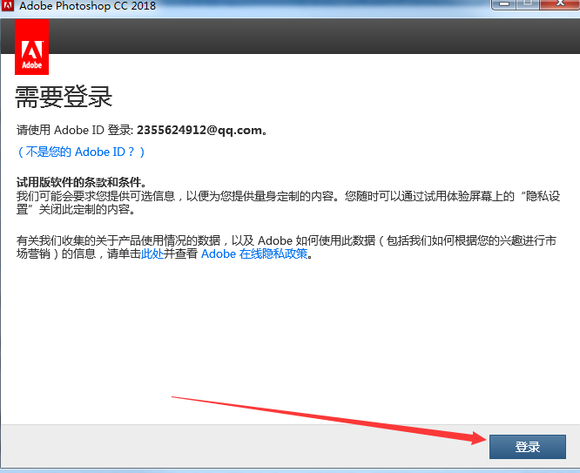Open the 不是您的 Adobe ID? link
Viewport: 580px width, 473px height.
(81, 152)
